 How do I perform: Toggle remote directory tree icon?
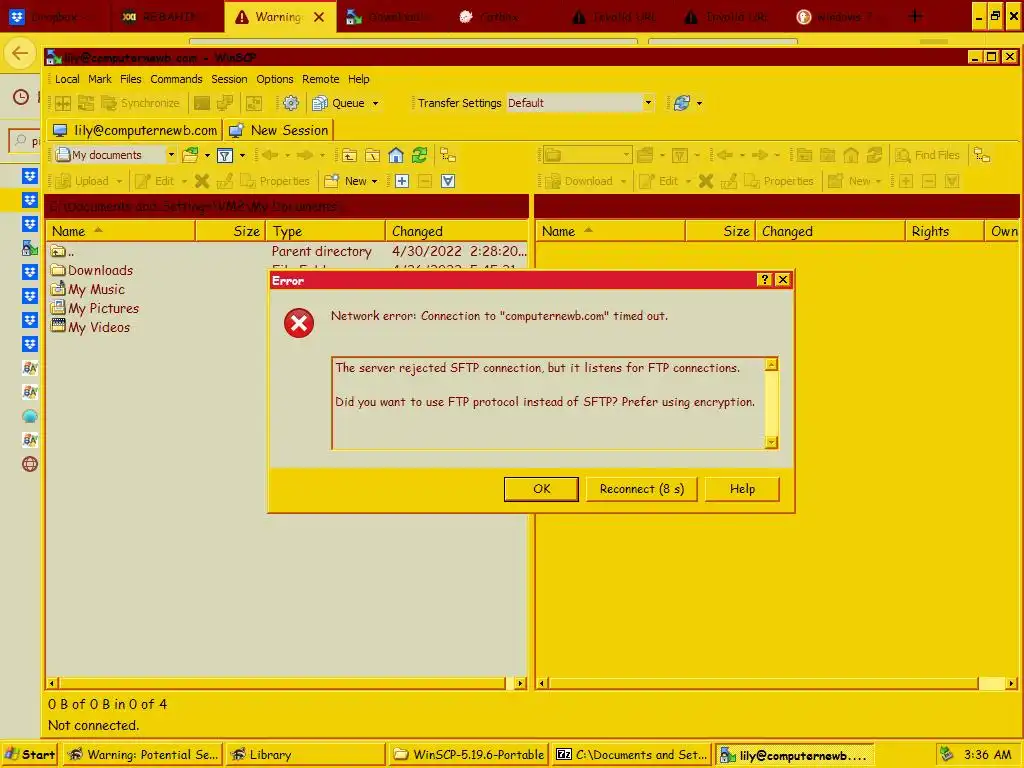[x=982, y=155]
